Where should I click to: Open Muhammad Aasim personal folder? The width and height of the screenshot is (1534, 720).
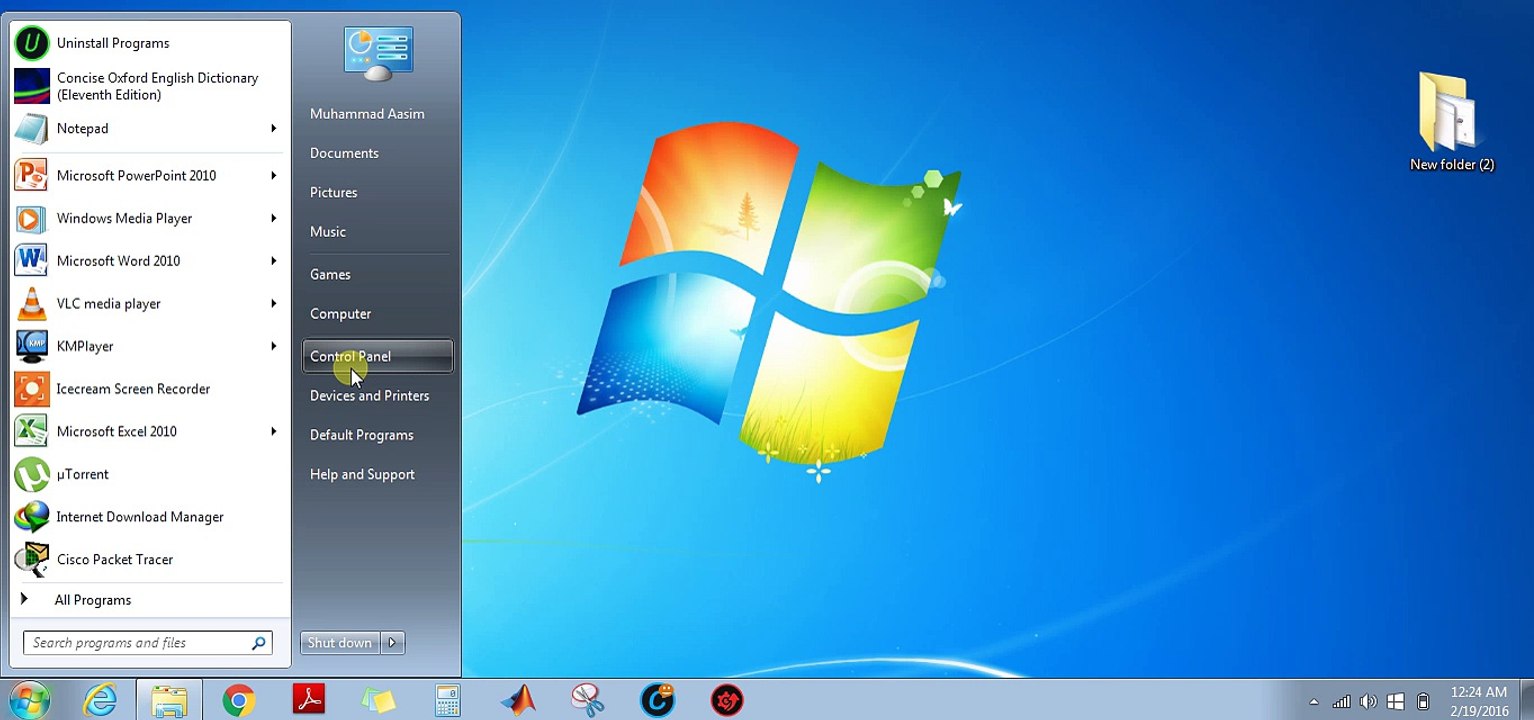click(x=367, y=114)
